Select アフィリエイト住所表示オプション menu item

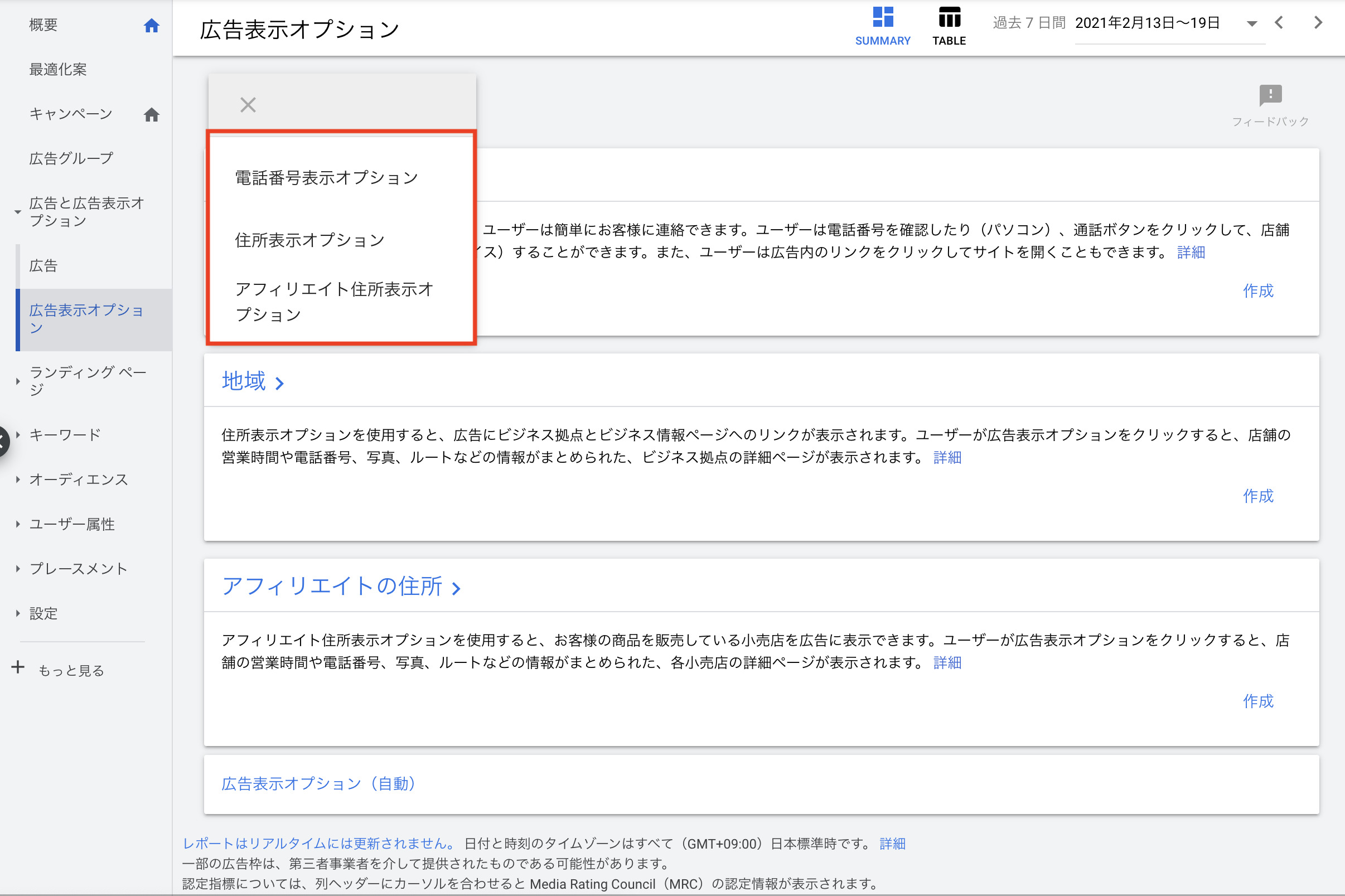click(333, 301)
